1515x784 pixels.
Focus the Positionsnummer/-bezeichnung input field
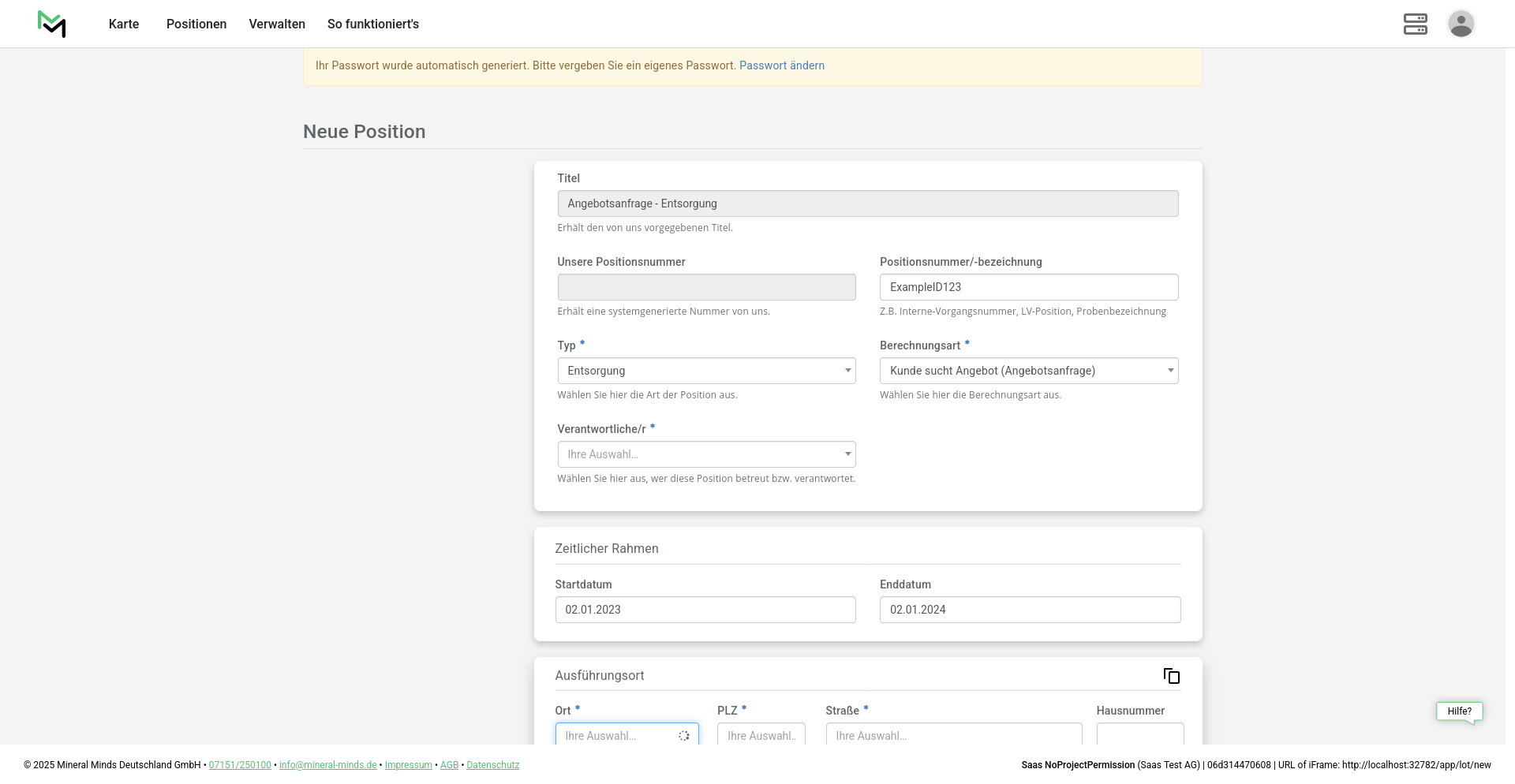click(1028, 287)
